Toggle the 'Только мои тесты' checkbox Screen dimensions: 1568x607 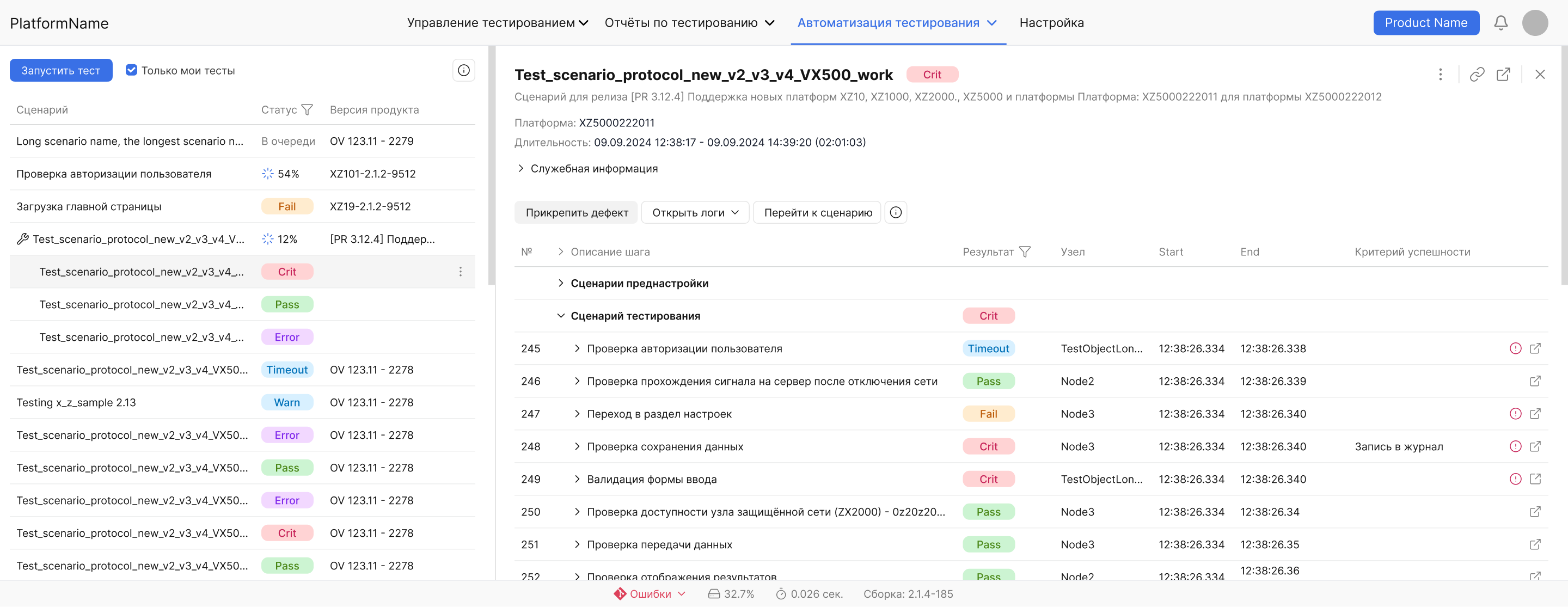131,71
